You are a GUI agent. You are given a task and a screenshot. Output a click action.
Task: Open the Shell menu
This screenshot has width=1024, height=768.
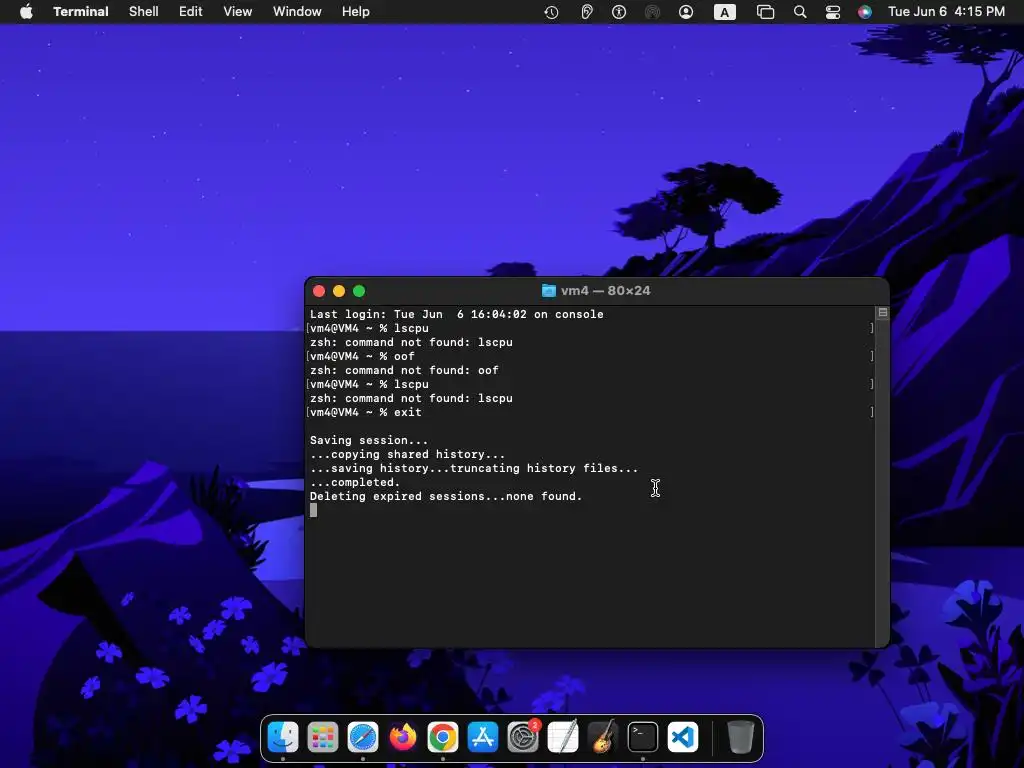pos(144,12)
